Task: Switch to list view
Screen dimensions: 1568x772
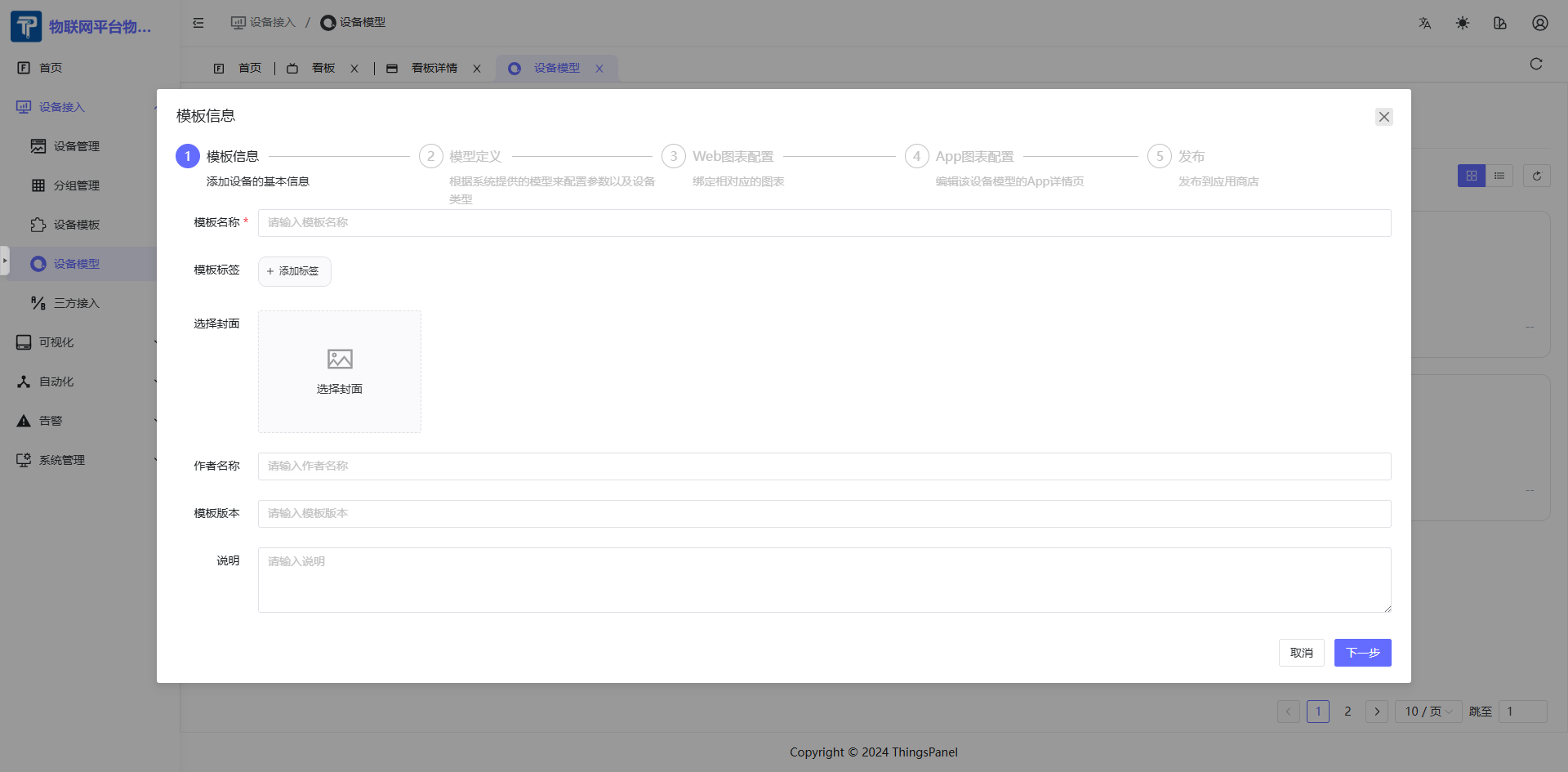Action: pyautogui.click(x=1499, y=176)
